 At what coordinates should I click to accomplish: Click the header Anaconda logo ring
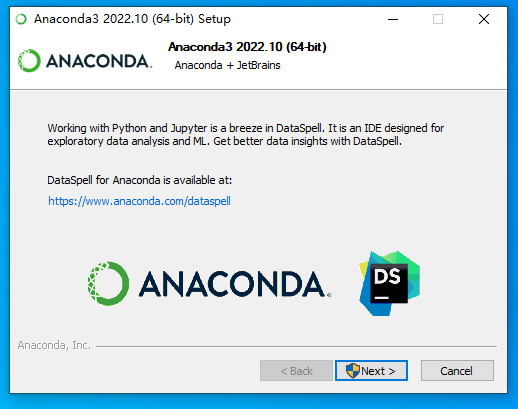(x=29, y=61)
